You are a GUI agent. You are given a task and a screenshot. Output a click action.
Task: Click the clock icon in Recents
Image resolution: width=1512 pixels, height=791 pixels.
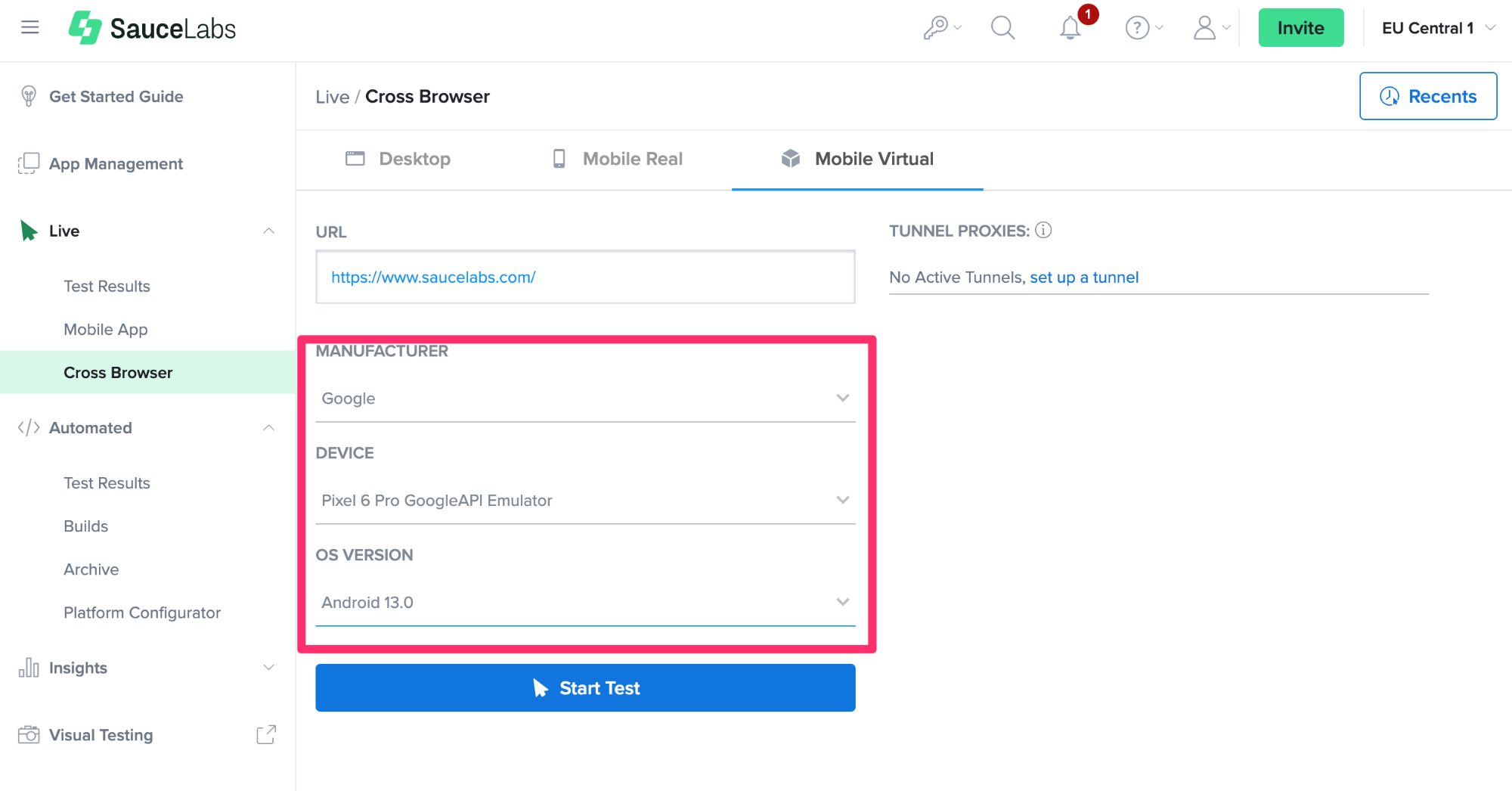1390,96
